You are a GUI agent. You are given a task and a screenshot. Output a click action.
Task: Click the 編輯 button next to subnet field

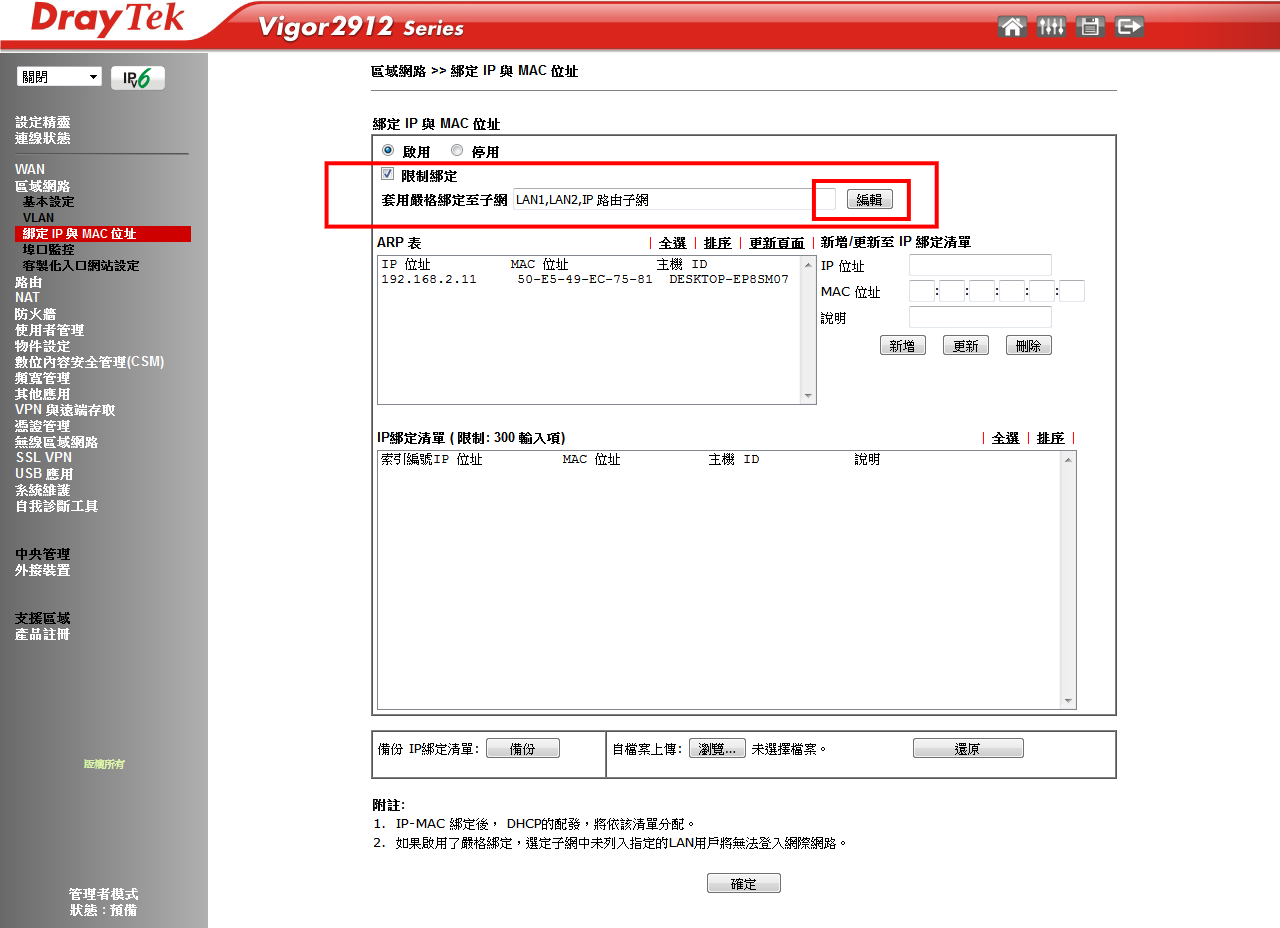click(x=870, y=199)
